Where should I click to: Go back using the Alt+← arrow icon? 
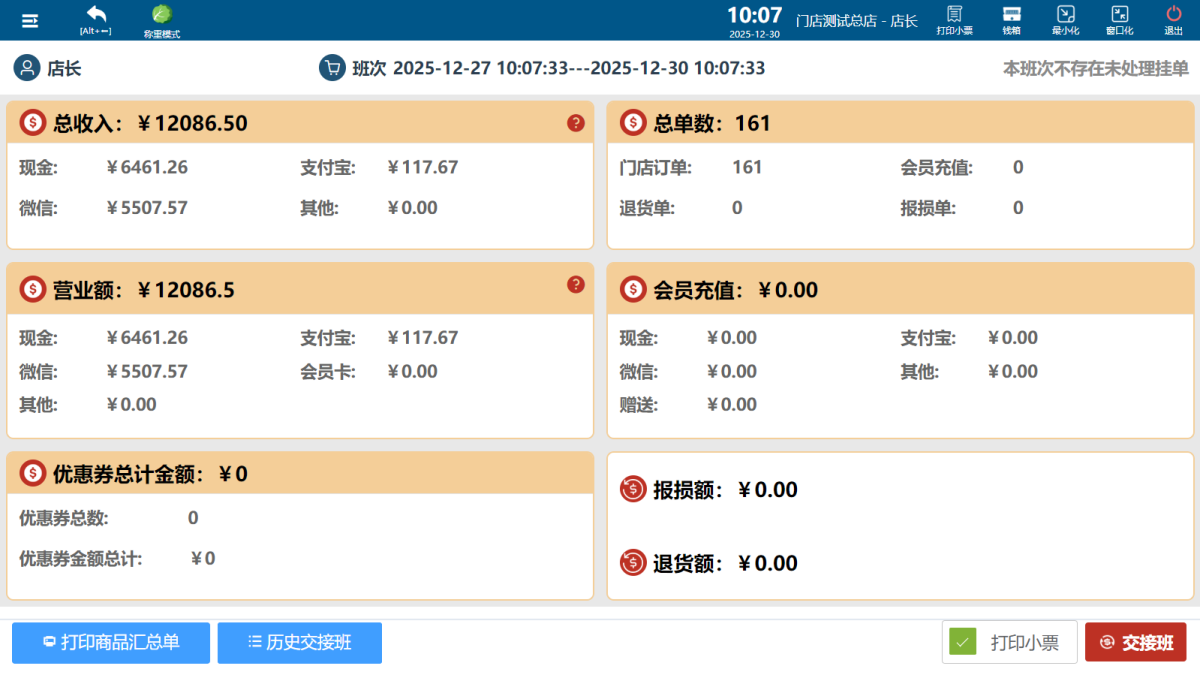96,15
